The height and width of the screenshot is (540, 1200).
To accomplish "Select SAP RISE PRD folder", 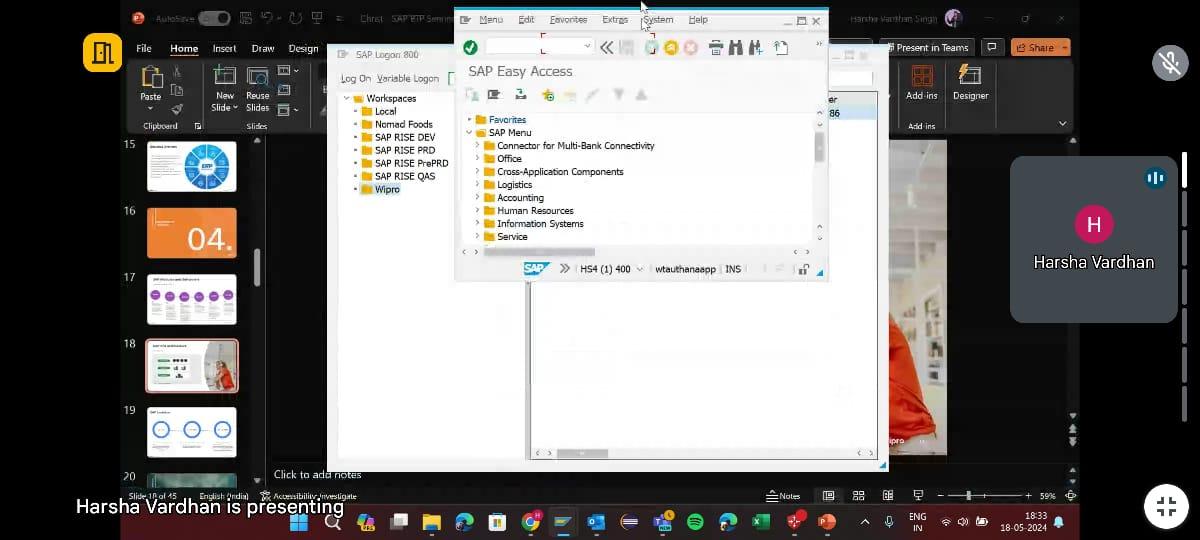I will pyautogui.click(x=398, y=150).
